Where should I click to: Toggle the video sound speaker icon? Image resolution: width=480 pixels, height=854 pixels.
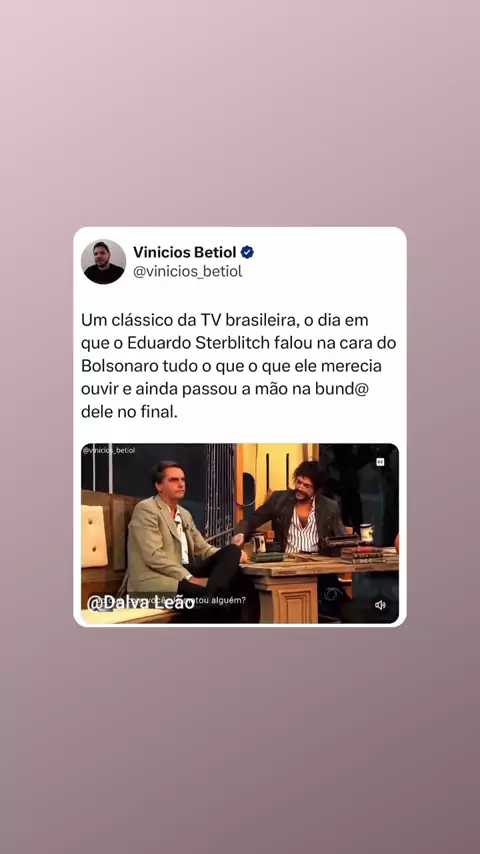pyautogui.click(x=380, y=605)
